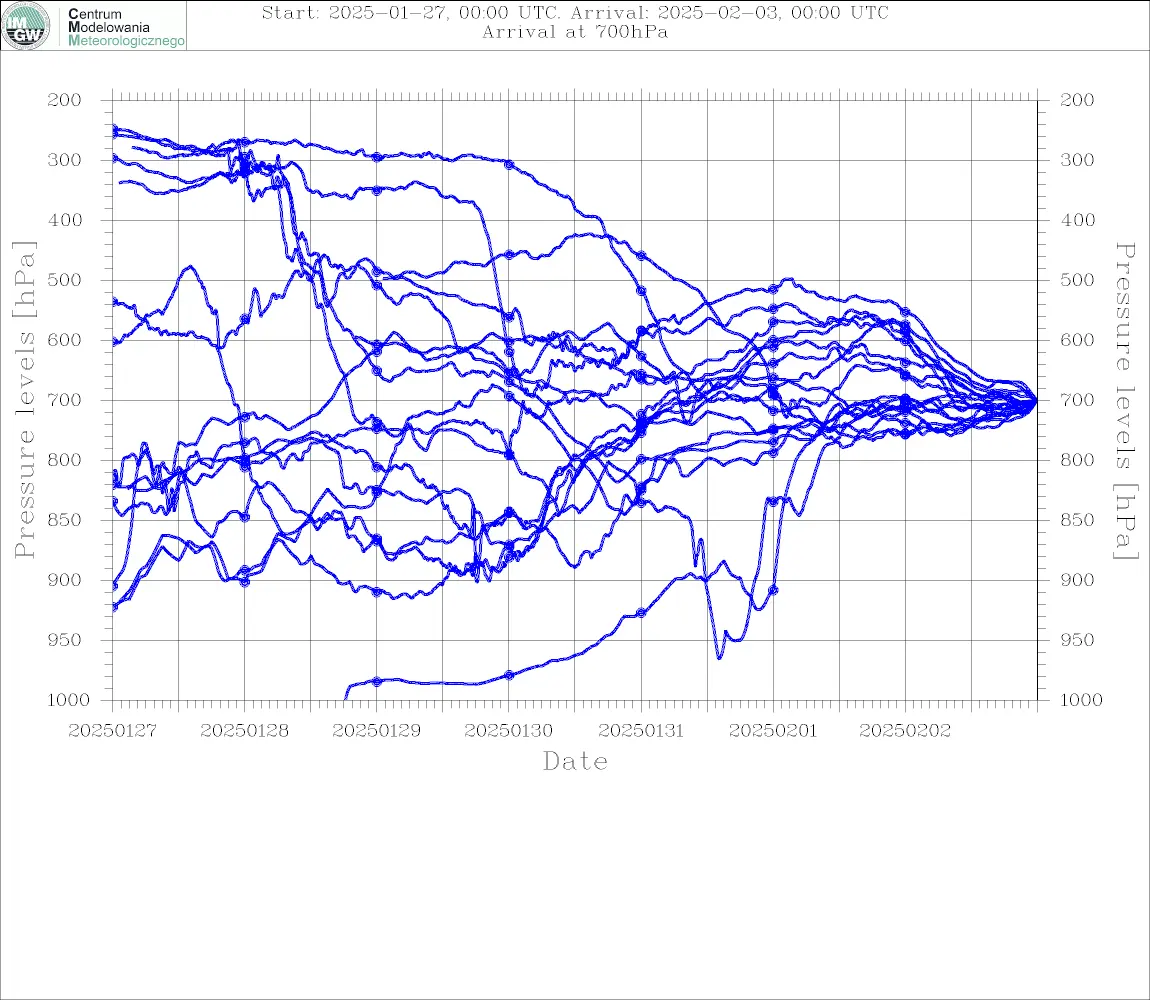This screenshot has width=1150, height=1000.
Task: Click the right axis 400 label
Action: tap(1077, 220)
